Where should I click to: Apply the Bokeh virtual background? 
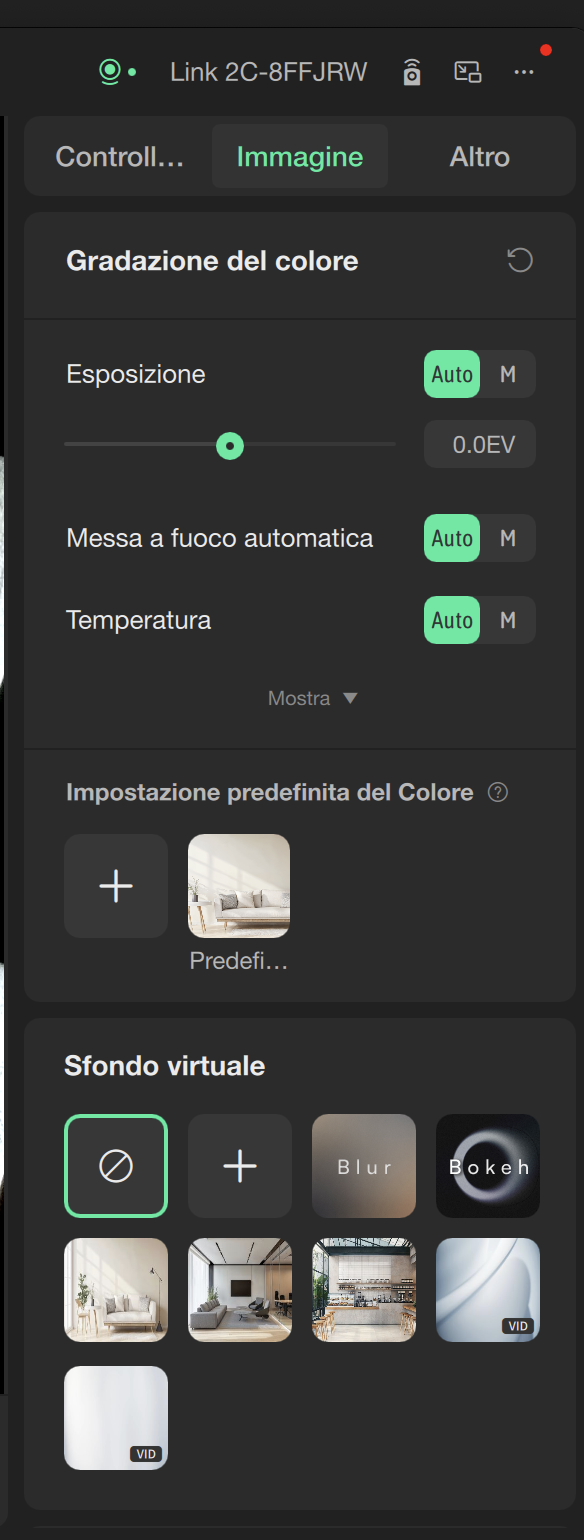[x=488, y=1166]
